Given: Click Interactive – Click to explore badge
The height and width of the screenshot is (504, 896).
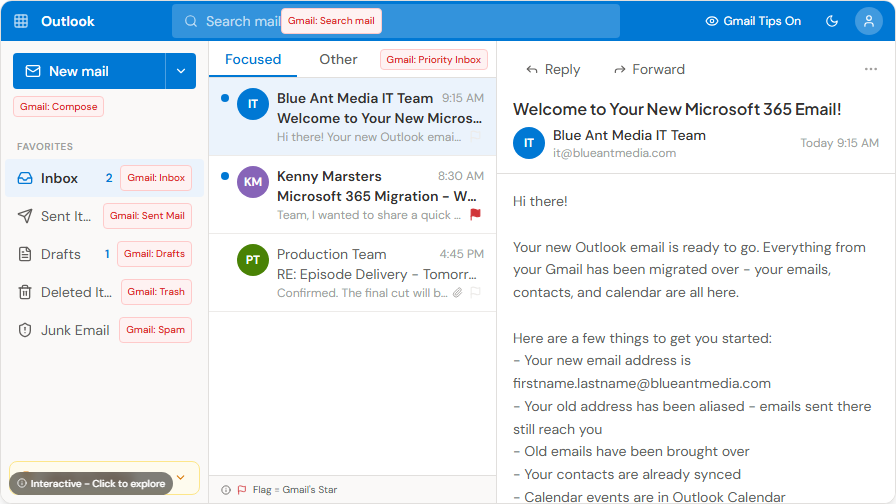Looking at the screenshot, I should click(91, 483).
